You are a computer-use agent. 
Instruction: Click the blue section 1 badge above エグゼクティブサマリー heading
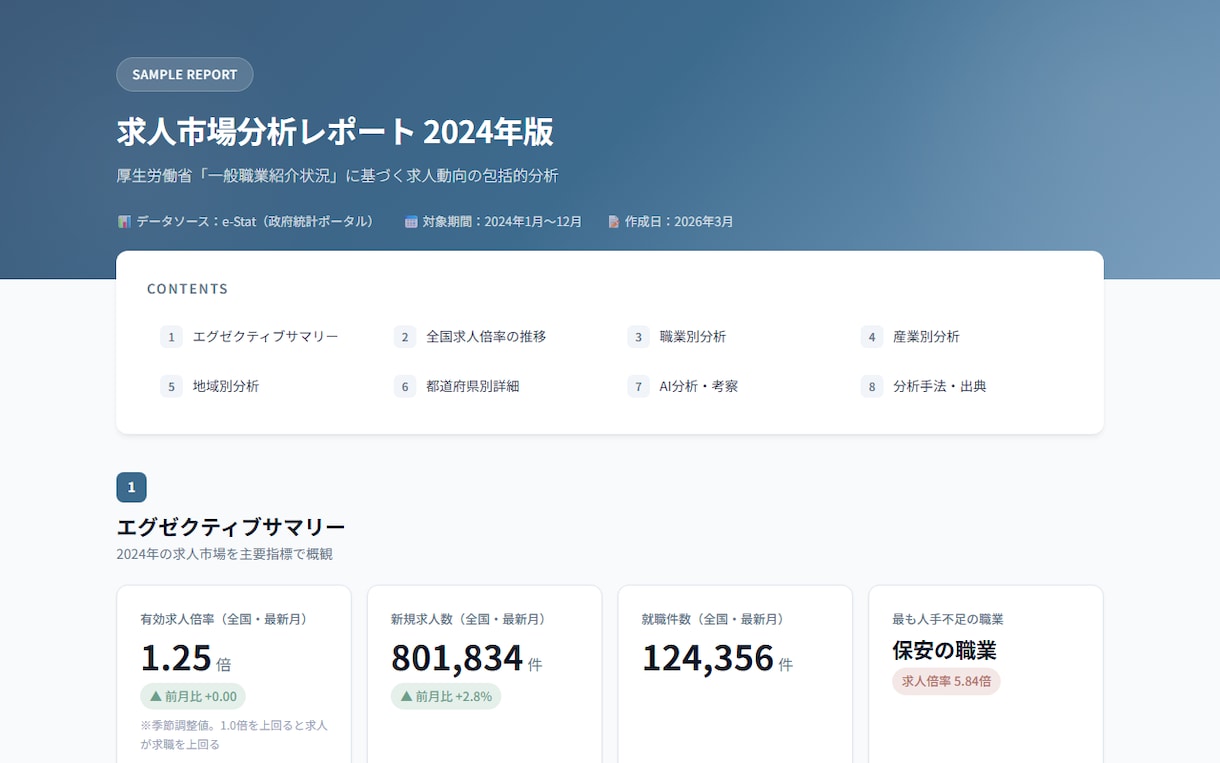pyautogui.click(x=131, y=487)
